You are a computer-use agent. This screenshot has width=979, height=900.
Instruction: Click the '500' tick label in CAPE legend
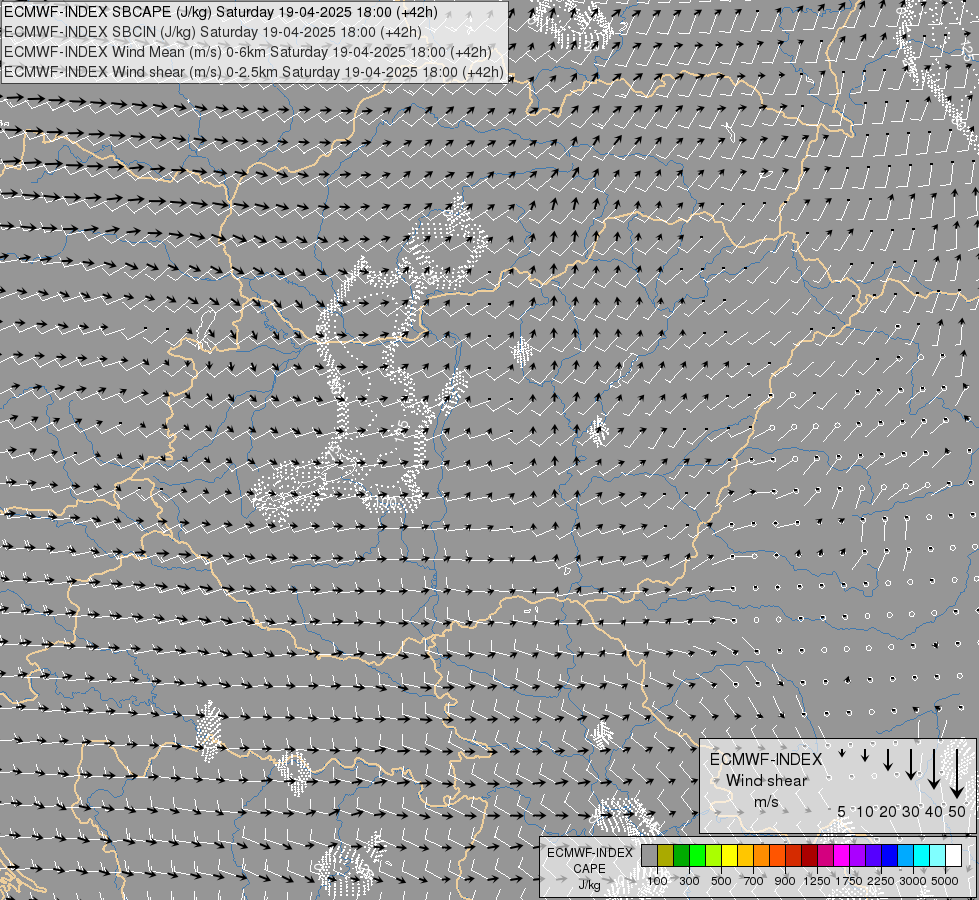pyautogui.click(x=721, y=881)
